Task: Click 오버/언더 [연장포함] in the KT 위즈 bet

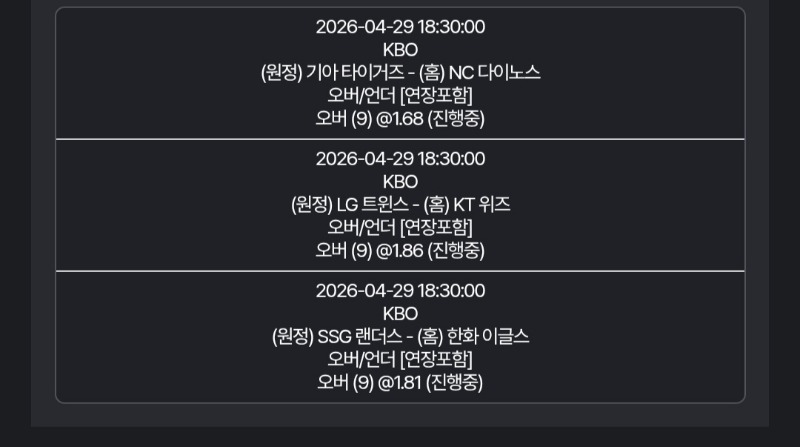Action: [x=400, y=228]
